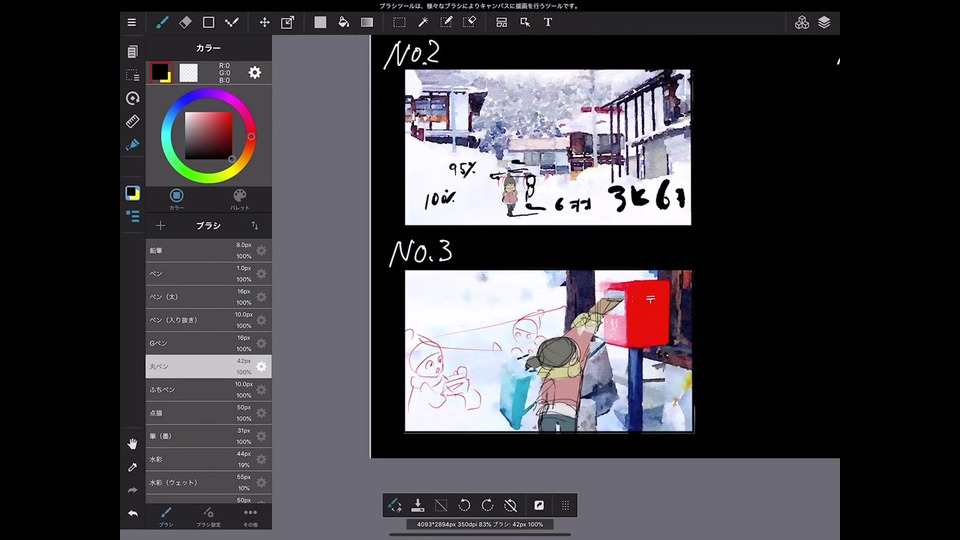Select the Selection Pen tool
This screenshot has width=960, height=540.
[446, 23]
